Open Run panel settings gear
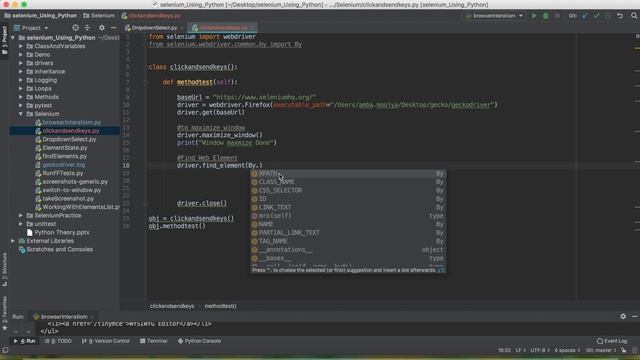Viewport: 640px width, 360px height. click(623, 316)
